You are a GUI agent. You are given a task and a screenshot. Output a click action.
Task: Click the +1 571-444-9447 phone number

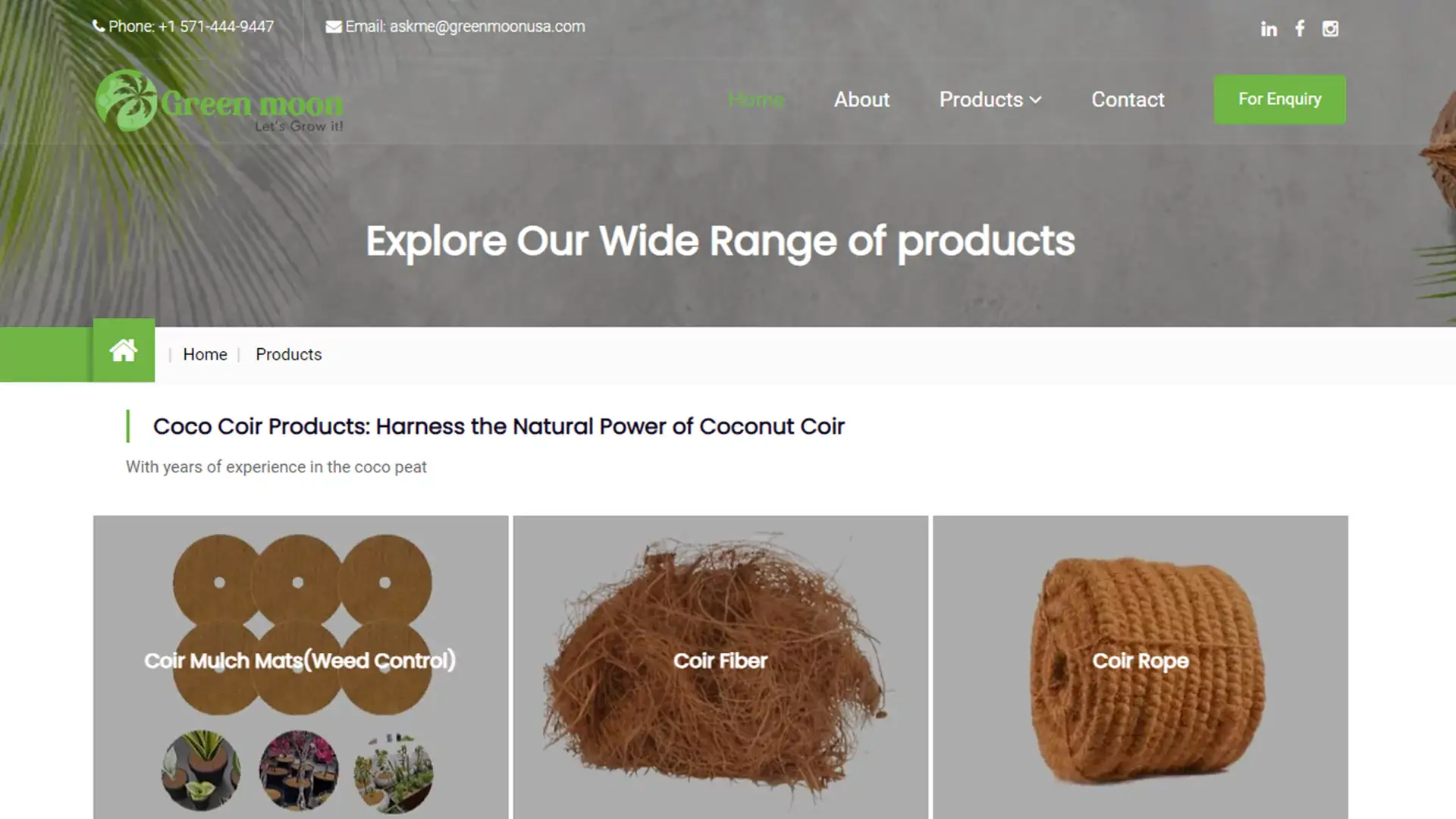[216, 27]
